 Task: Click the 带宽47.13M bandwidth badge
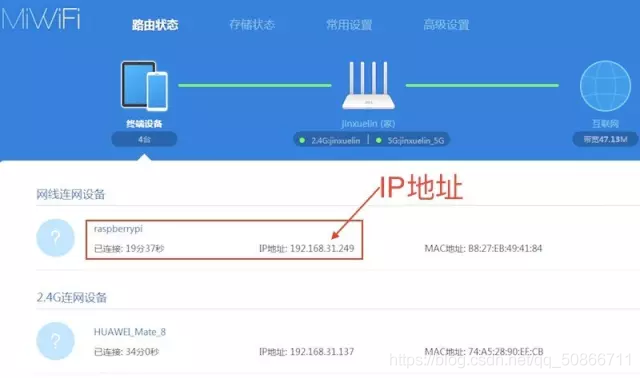[605, 140]
